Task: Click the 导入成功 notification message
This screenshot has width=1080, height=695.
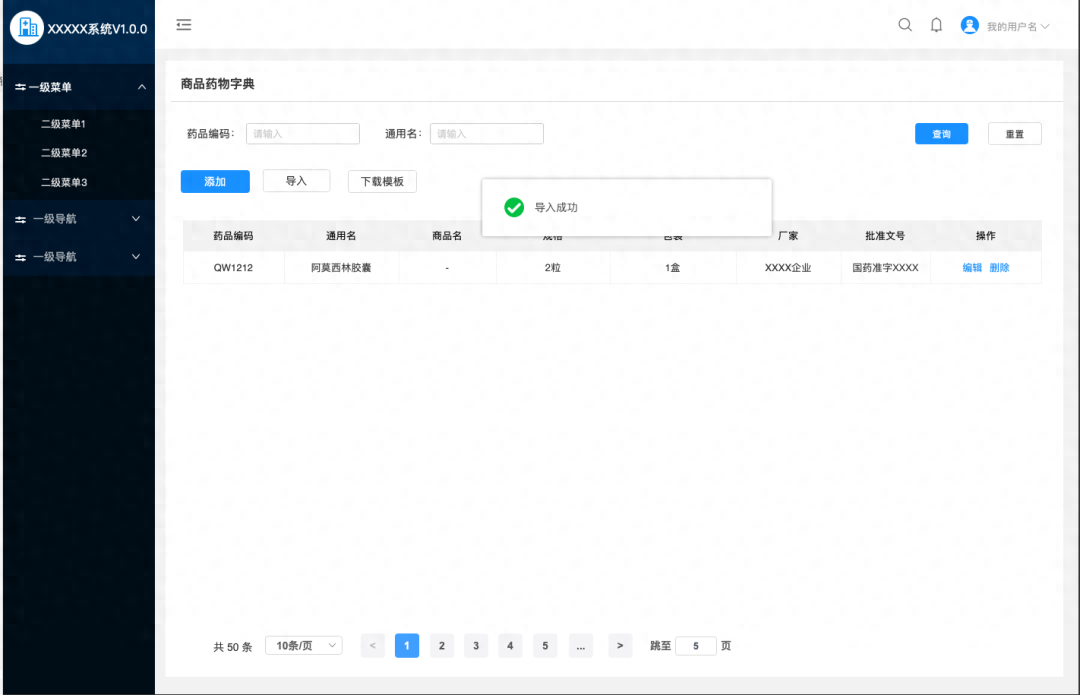Action: [556, 207]
